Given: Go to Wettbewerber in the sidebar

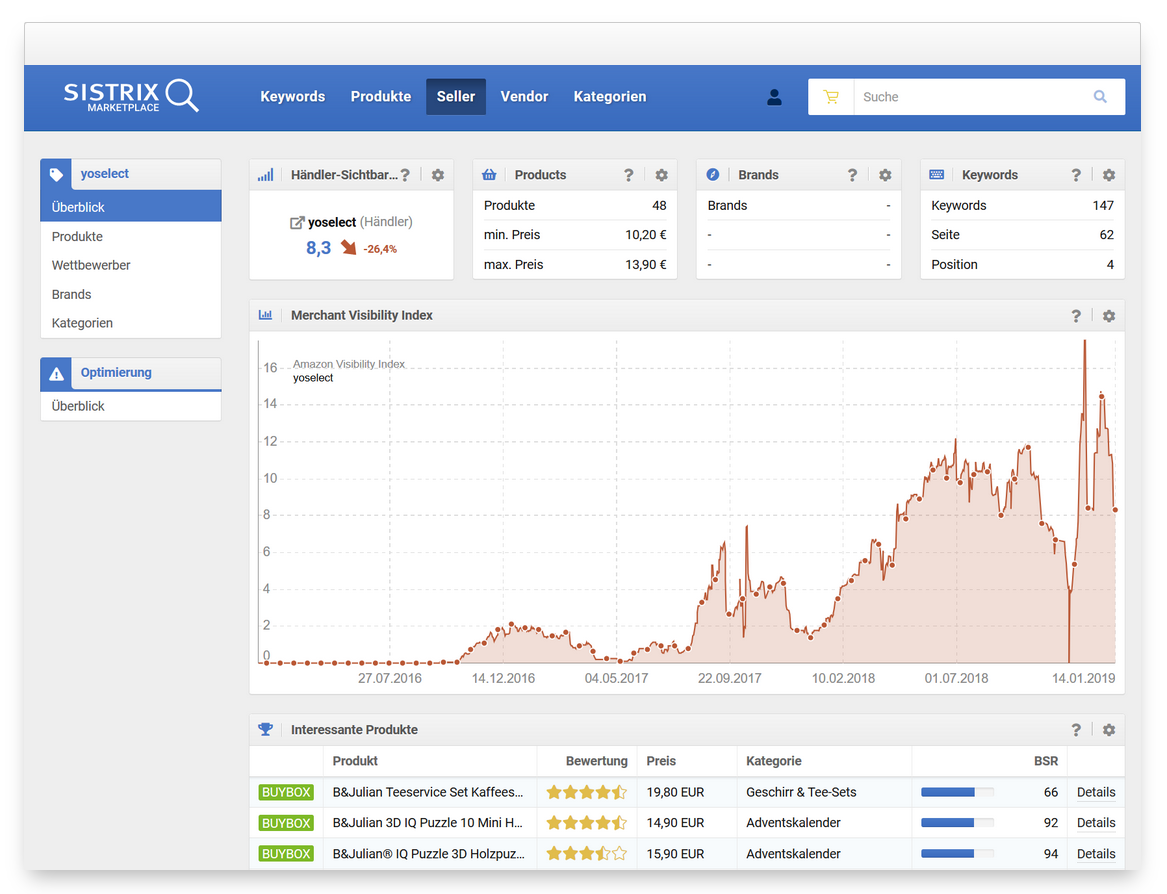Looking at the screenshot, I should (91, 265).
